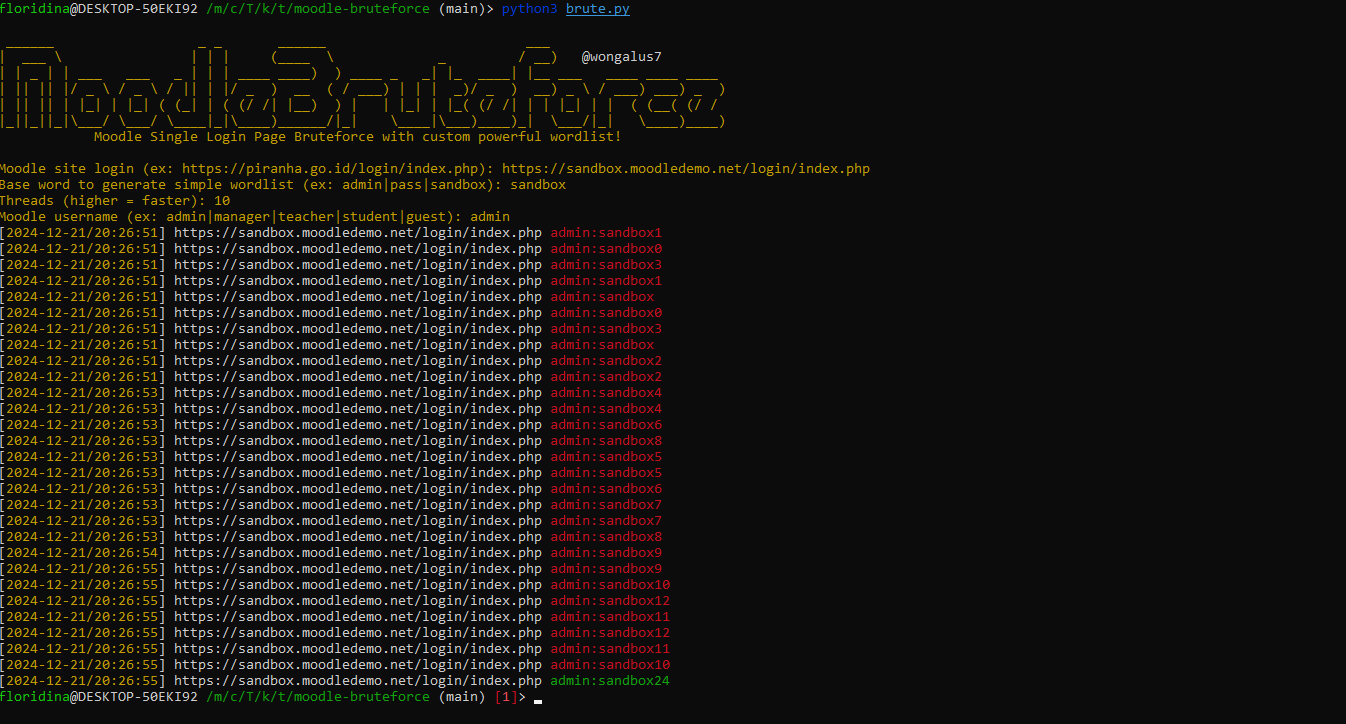Click the red admin:sandbox0 attempt entry
This screenshot has height=724, width=1346.
click(606, 248)
